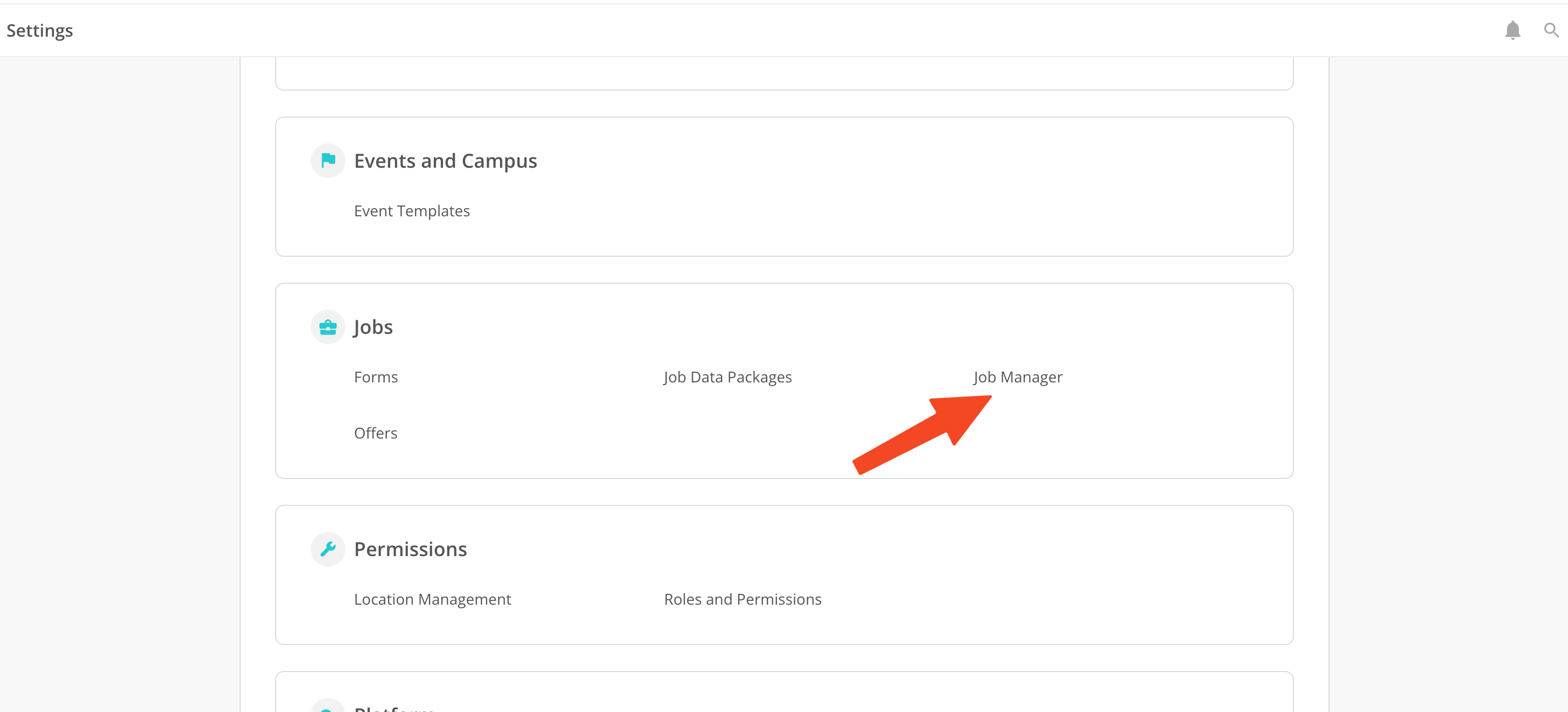Open the notifications bell
The width and height of the screenshot is (1568, 712).
click(x=1512, y=30)
